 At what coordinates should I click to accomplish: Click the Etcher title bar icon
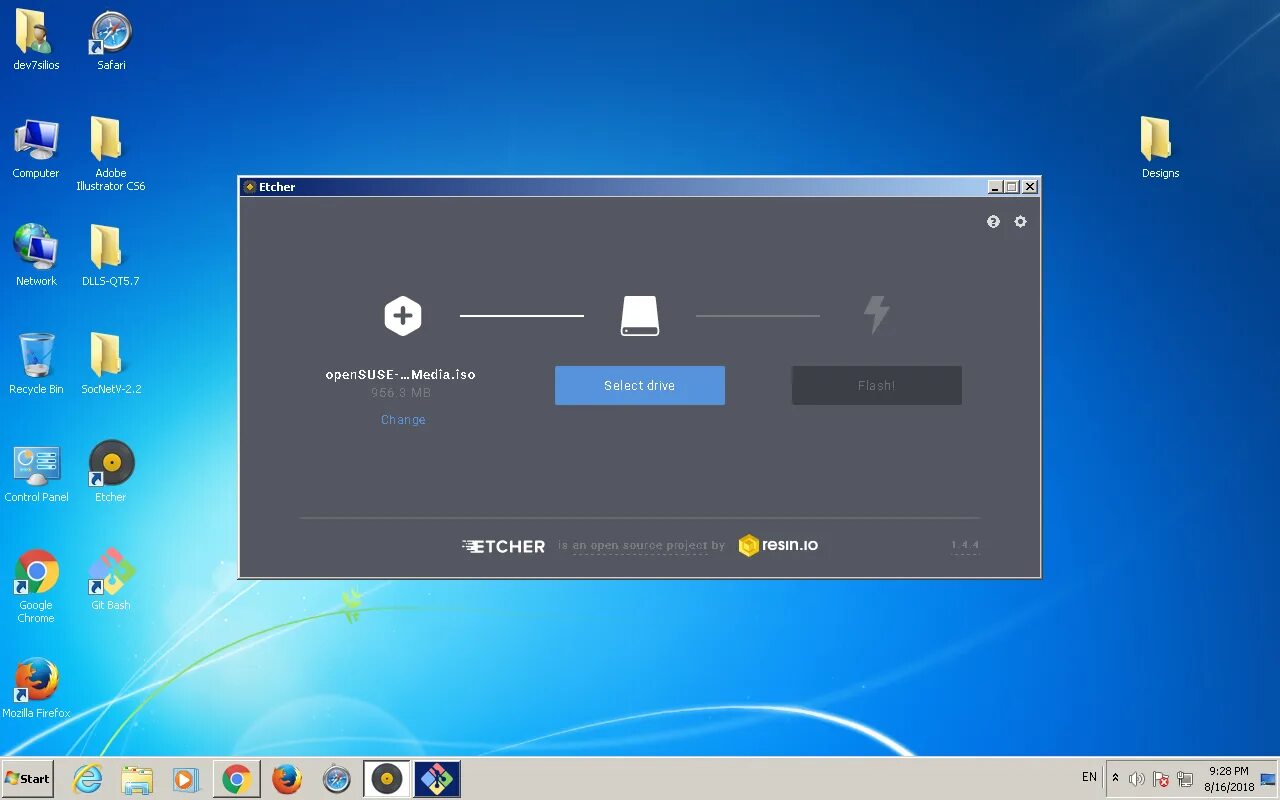(250, 187)
